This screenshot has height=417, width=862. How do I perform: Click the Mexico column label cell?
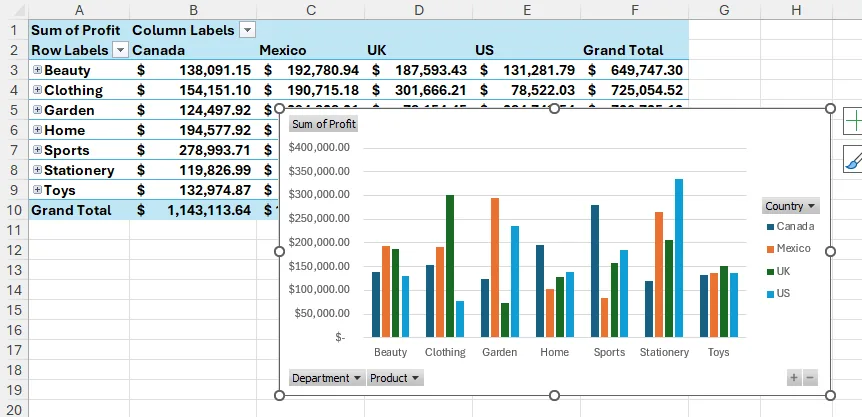(311, 50)
